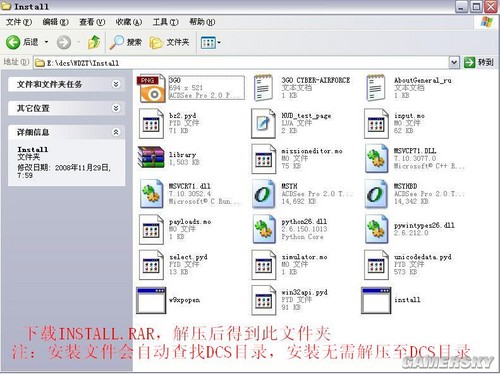The width and height of the screenshot is (500, 374).
Task: Select the library RAR archive icon
Action: (151, 157)
